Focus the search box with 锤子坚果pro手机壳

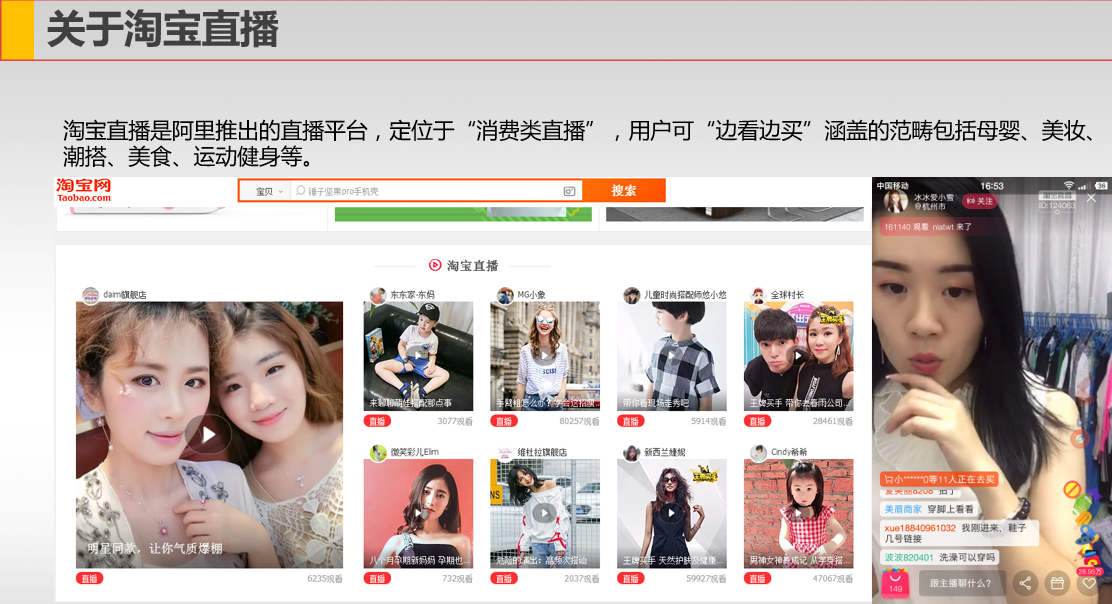(427, 191)
